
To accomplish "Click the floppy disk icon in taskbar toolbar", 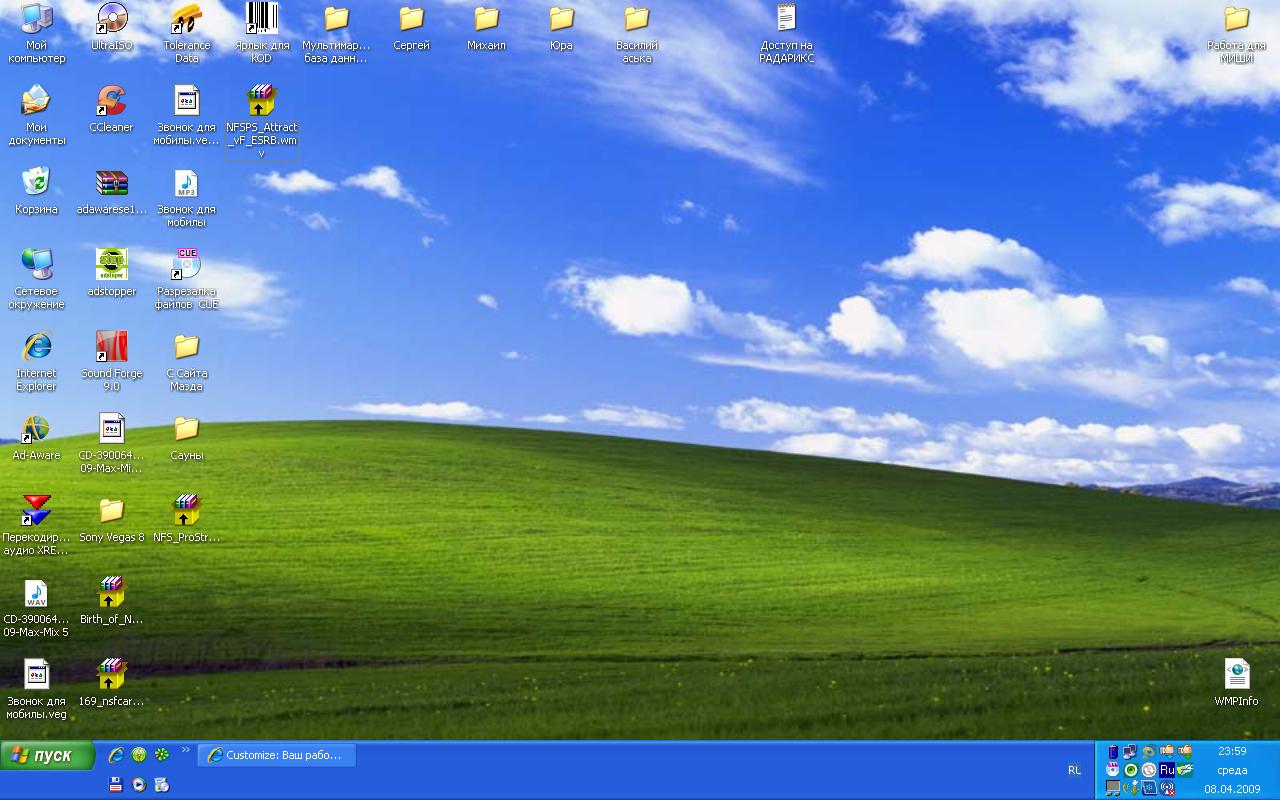I will [x=116, y=785].
